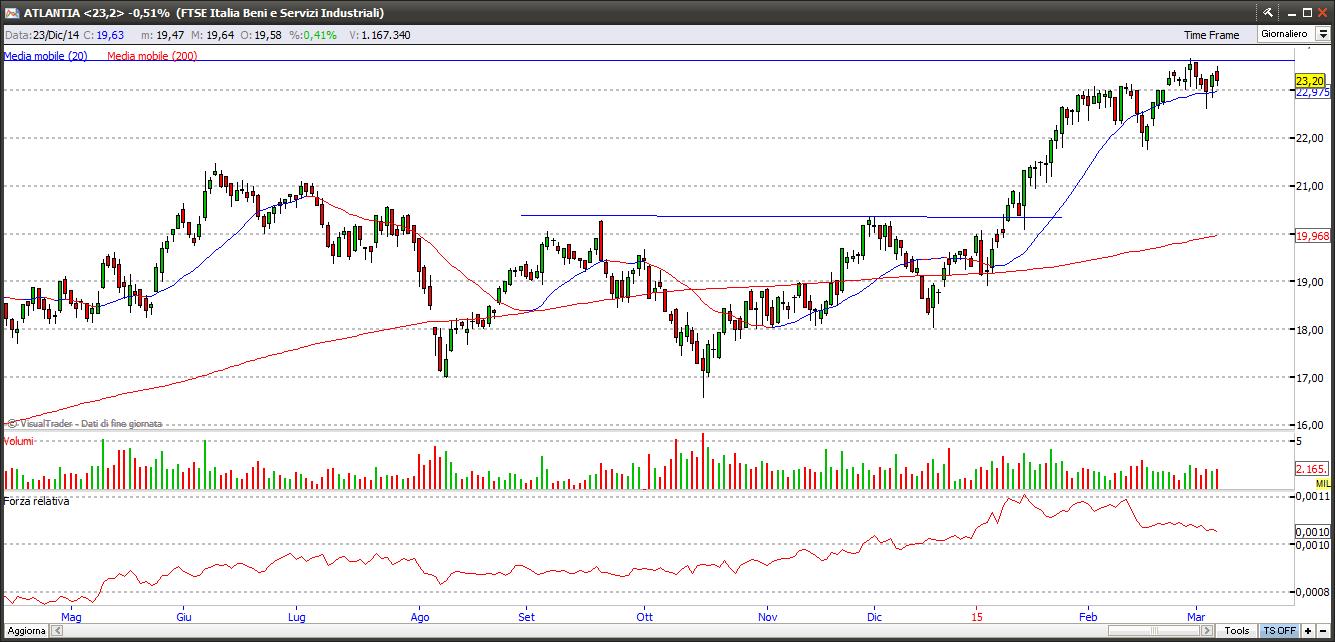Toggle the TS OFF button
The width and height of the screenshot is (1335, 642).
pyautogui.click(x=1279, y=631)
